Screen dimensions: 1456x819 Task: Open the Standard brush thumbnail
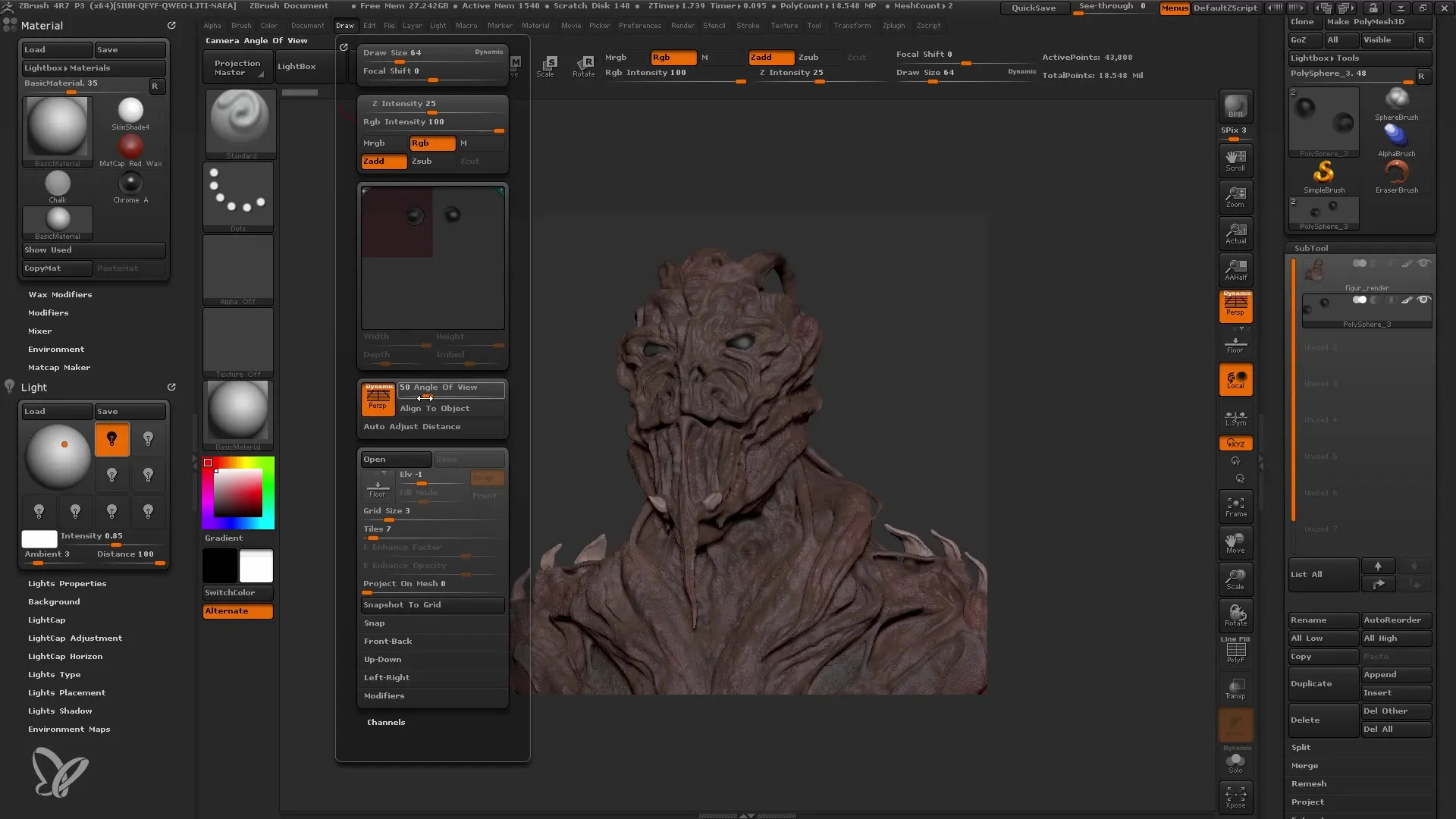240,124
